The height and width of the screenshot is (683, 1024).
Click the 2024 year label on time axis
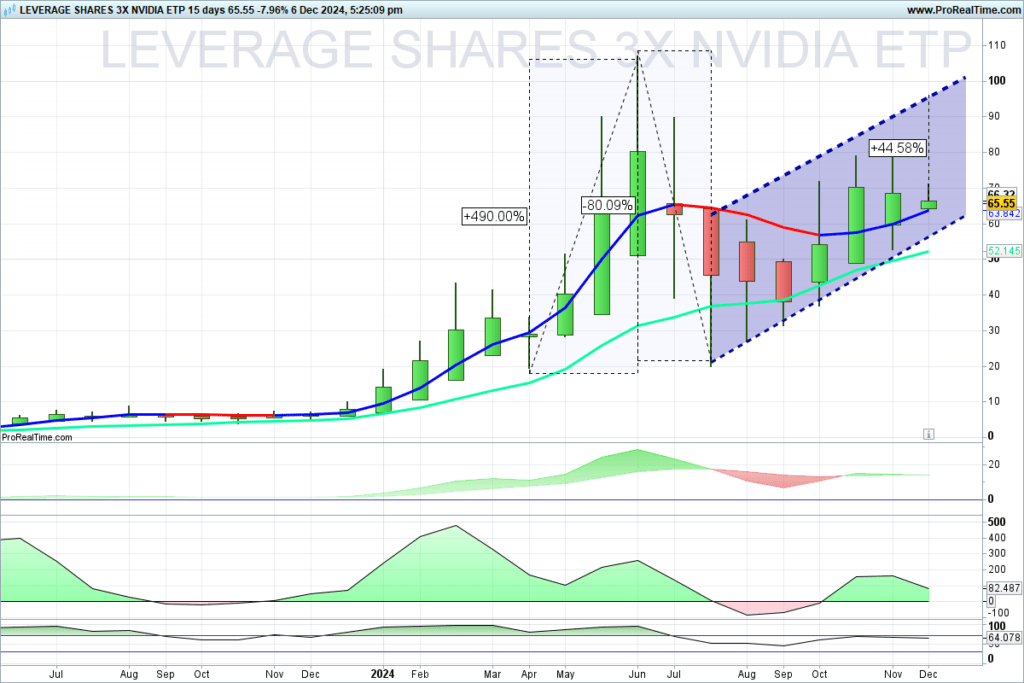[x=383, y=674]
